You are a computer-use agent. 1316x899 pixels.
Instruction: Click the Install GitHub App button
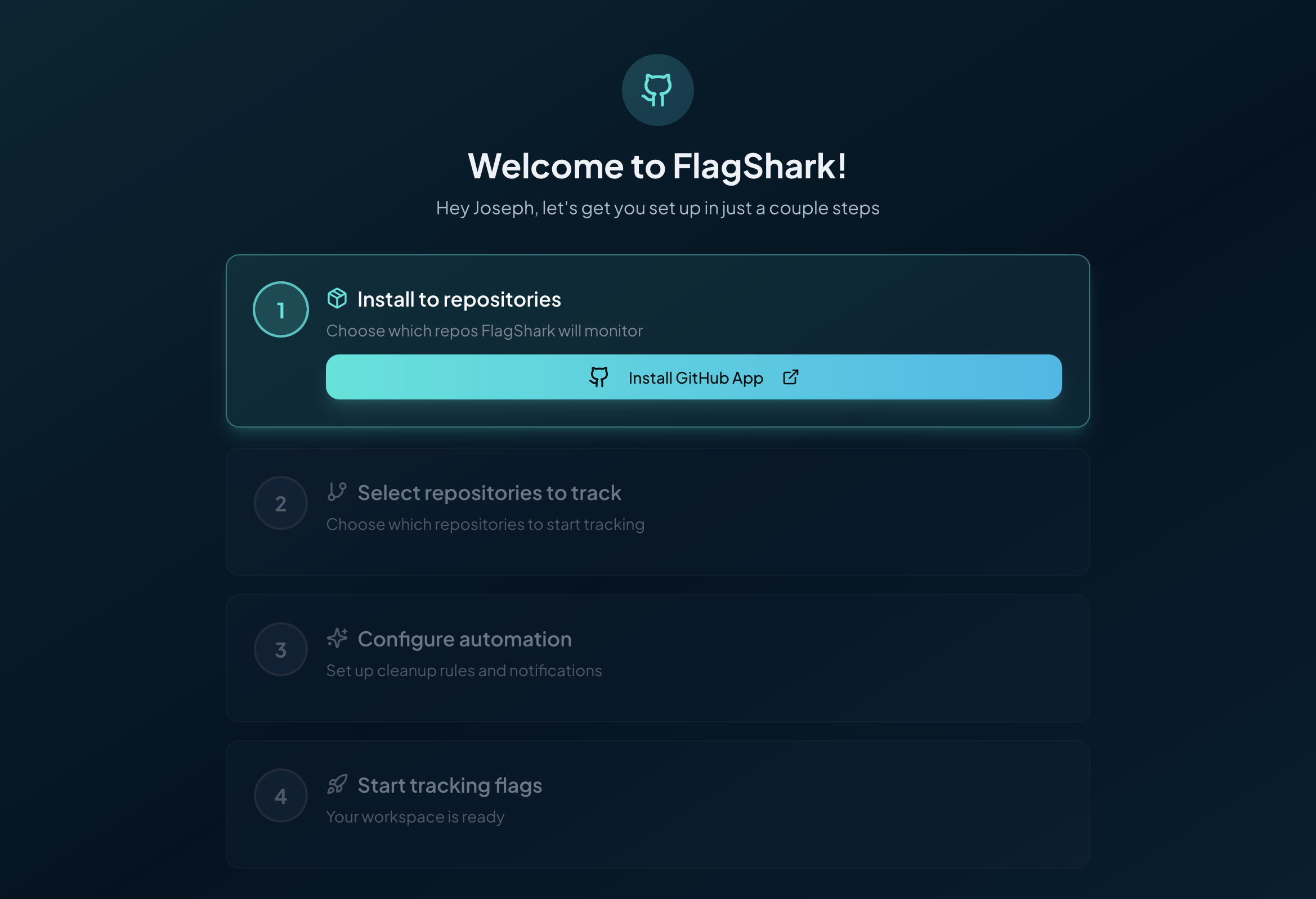pyautogui.click(x=693, y=377)
